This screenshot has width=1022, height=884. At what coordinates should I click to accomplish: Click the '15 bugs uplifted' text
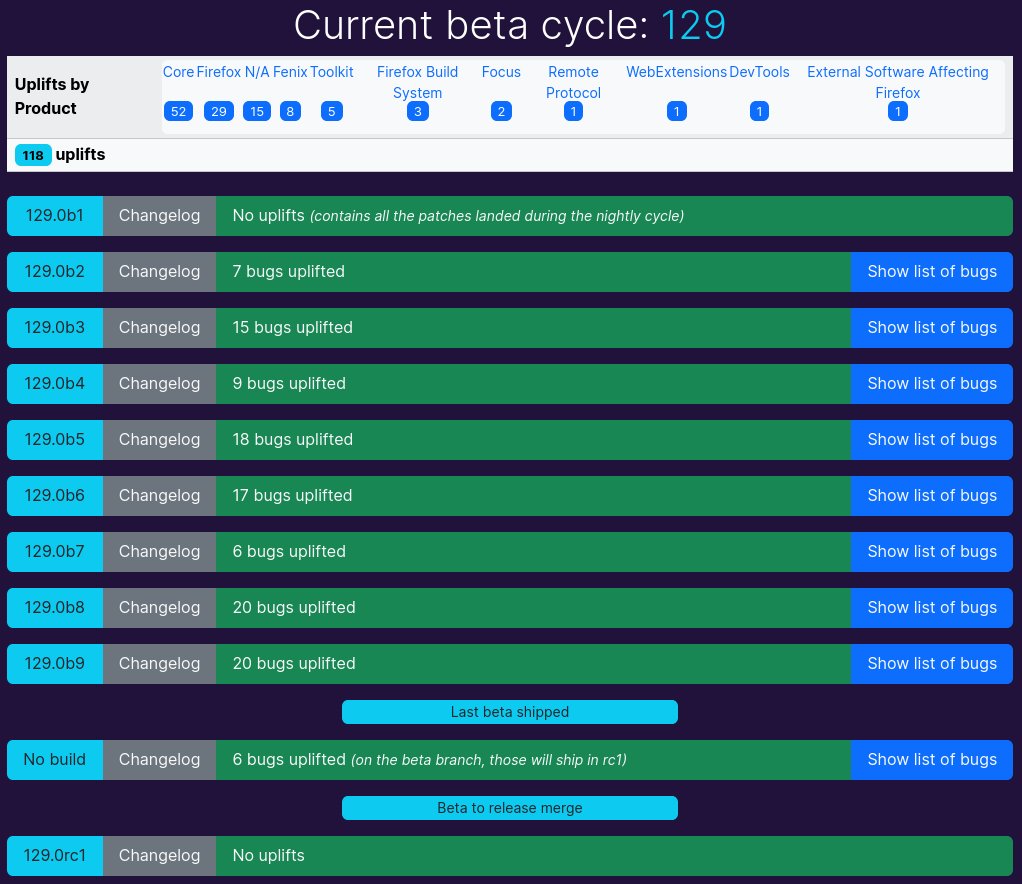(293, 328)
